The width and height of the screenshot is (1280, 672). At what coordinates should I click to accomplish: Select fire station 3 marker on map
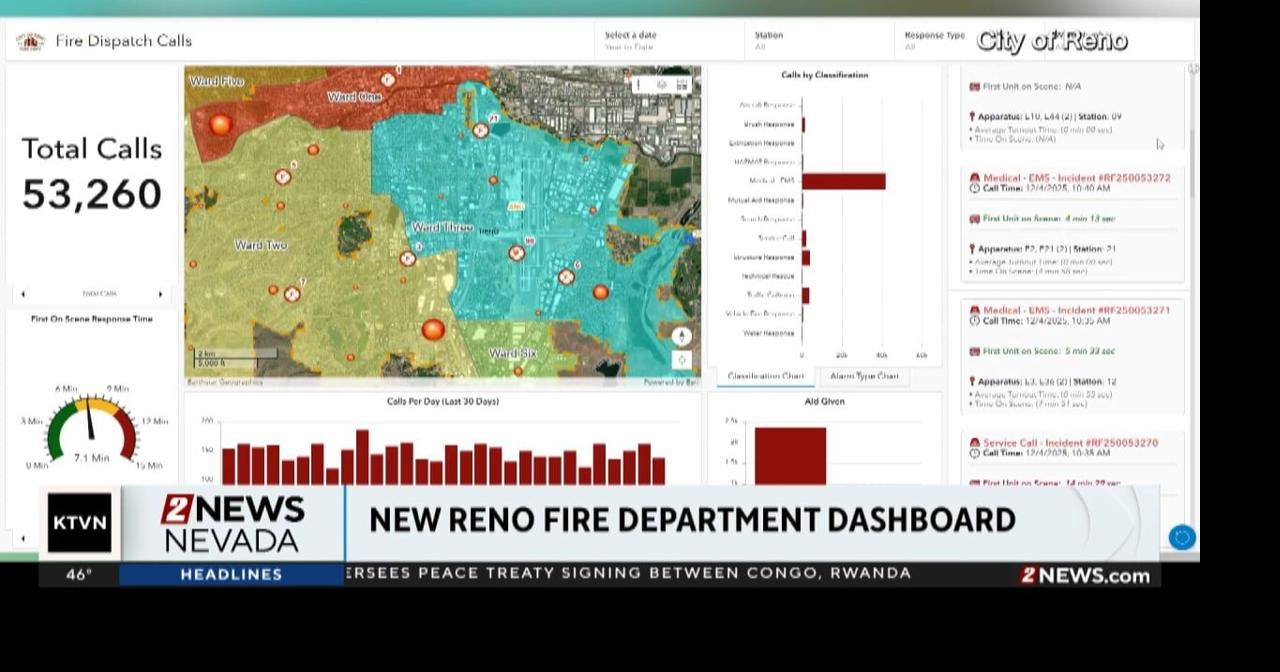[x=408, y=258]
